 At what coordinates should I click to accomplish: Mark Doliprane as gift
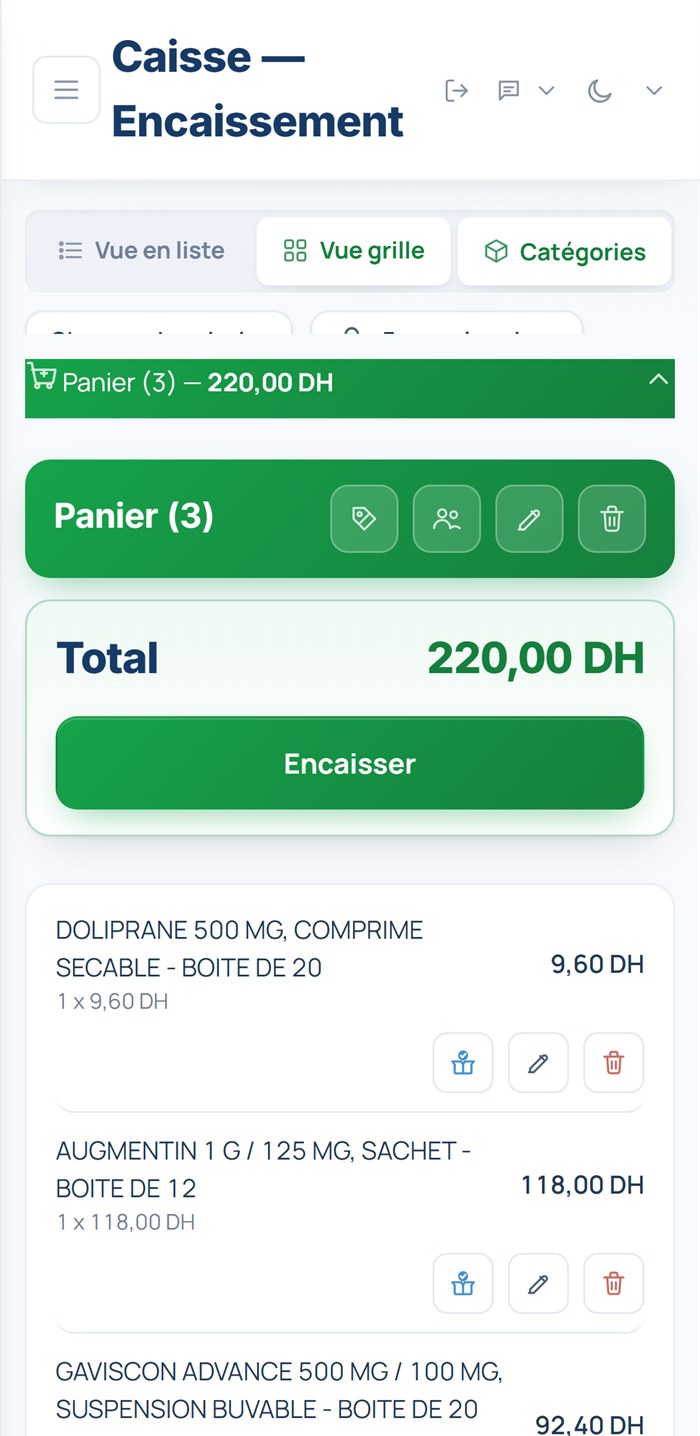pyautogui.click(x=463, y=1063)
